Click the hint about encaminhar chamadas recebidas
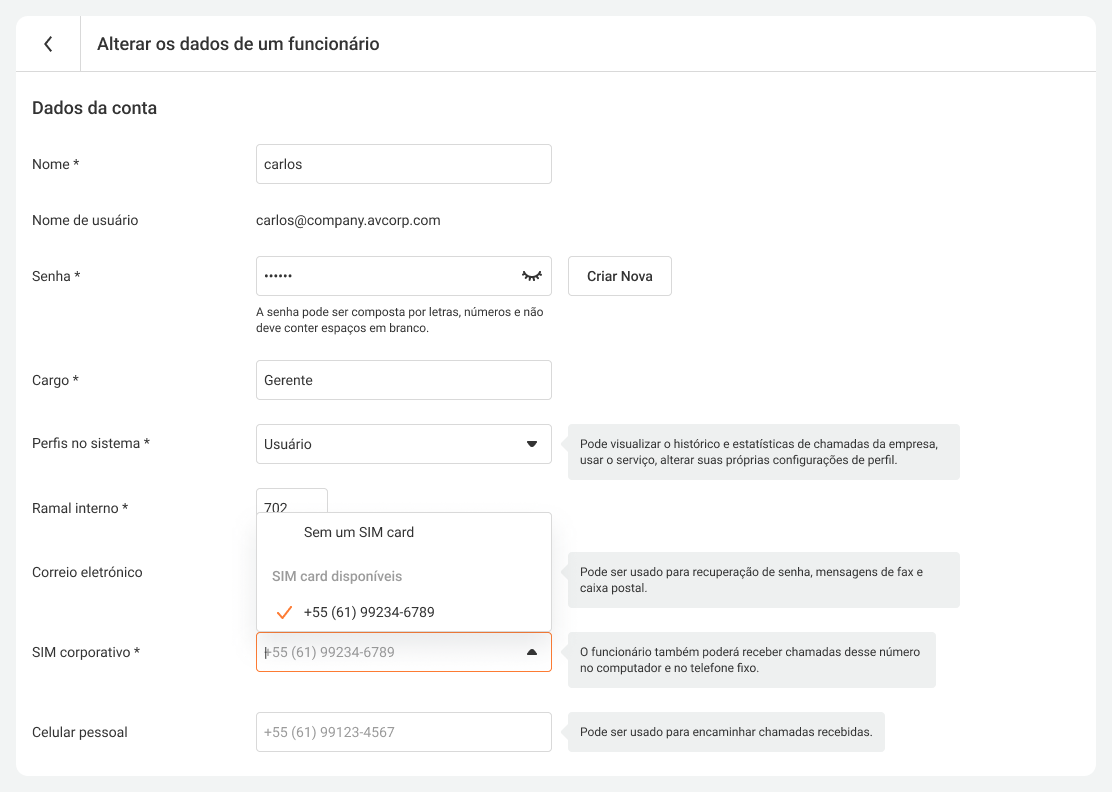This screenshot has width=1112, height=792. coord(725,732)
